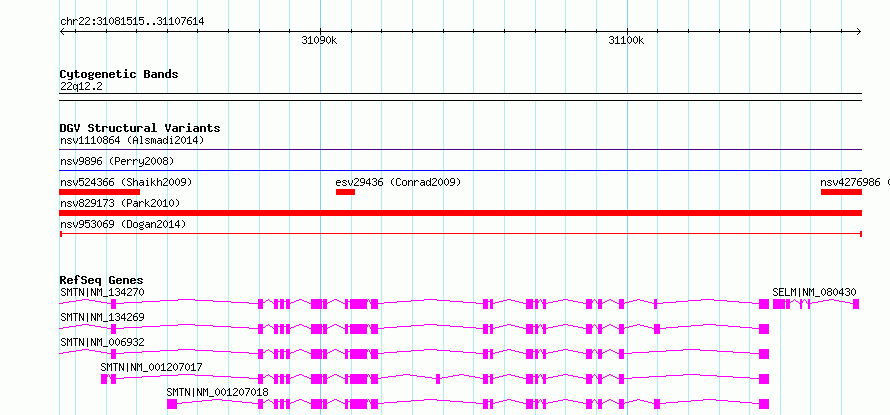Open the nsv829173 (Park2010) variant label
The height and width of the screenshot is (415, 890).
120,203
